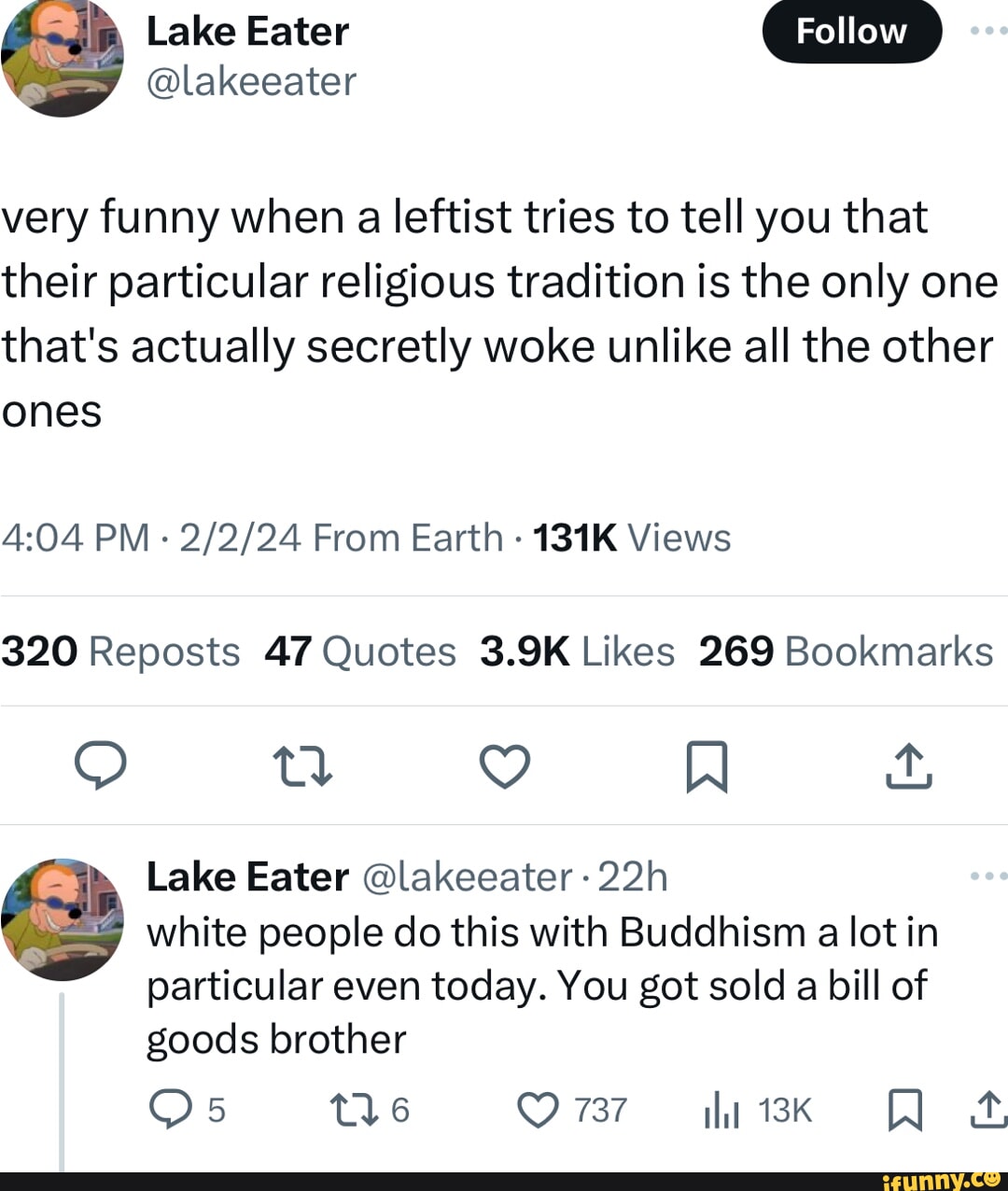This screenshot has width=1008, height=1191.
Task: Click the 131K Views counter
Action: pyautogui.click(x=633, y=537)
